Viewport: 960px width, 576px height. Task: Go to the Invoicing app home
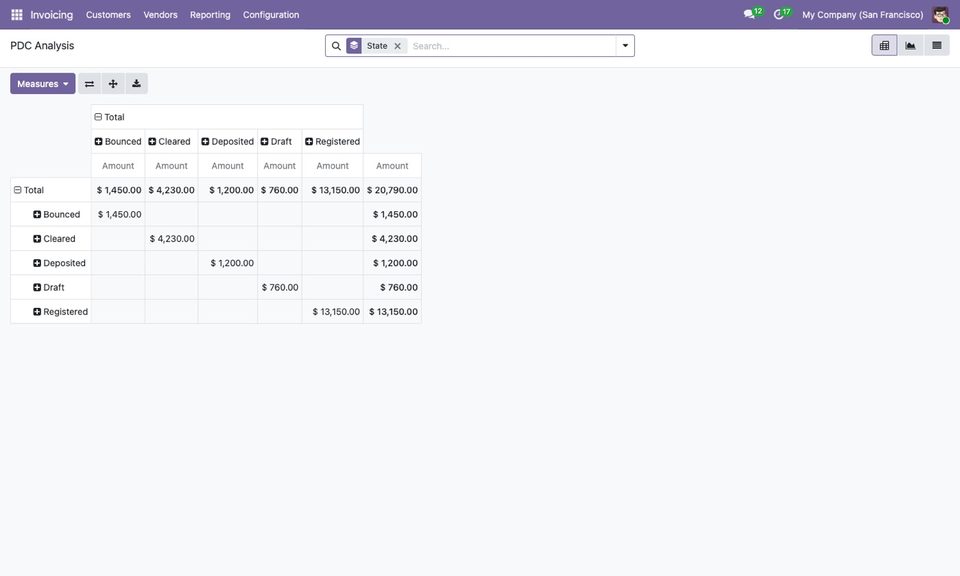(x=51, y=15)
